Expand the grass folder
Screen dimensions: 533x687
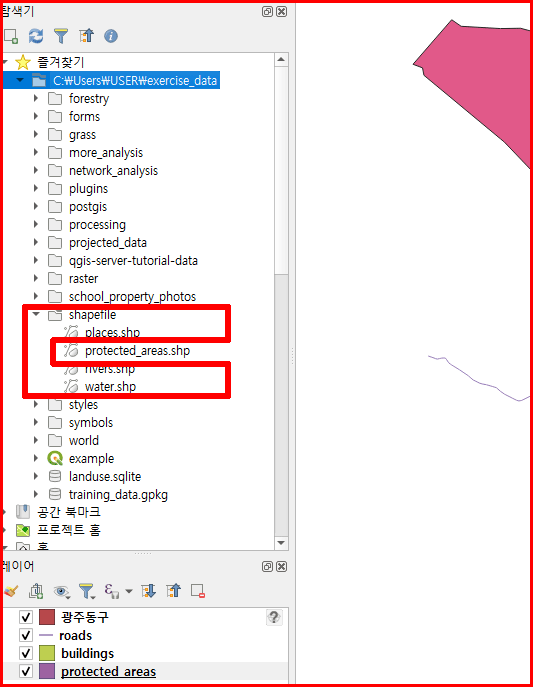click(x=36, y=134)
